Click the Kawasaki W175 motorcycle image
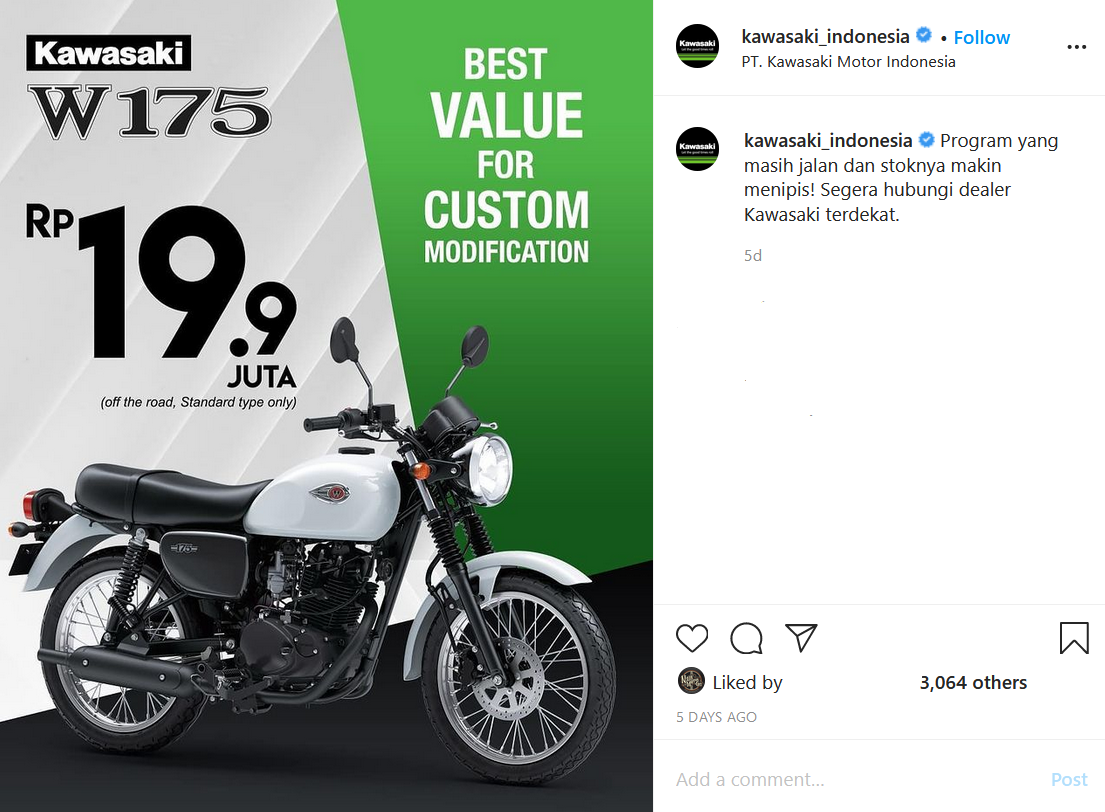Viewport: 1105px width, 812px height. click(x=326, y=406)
